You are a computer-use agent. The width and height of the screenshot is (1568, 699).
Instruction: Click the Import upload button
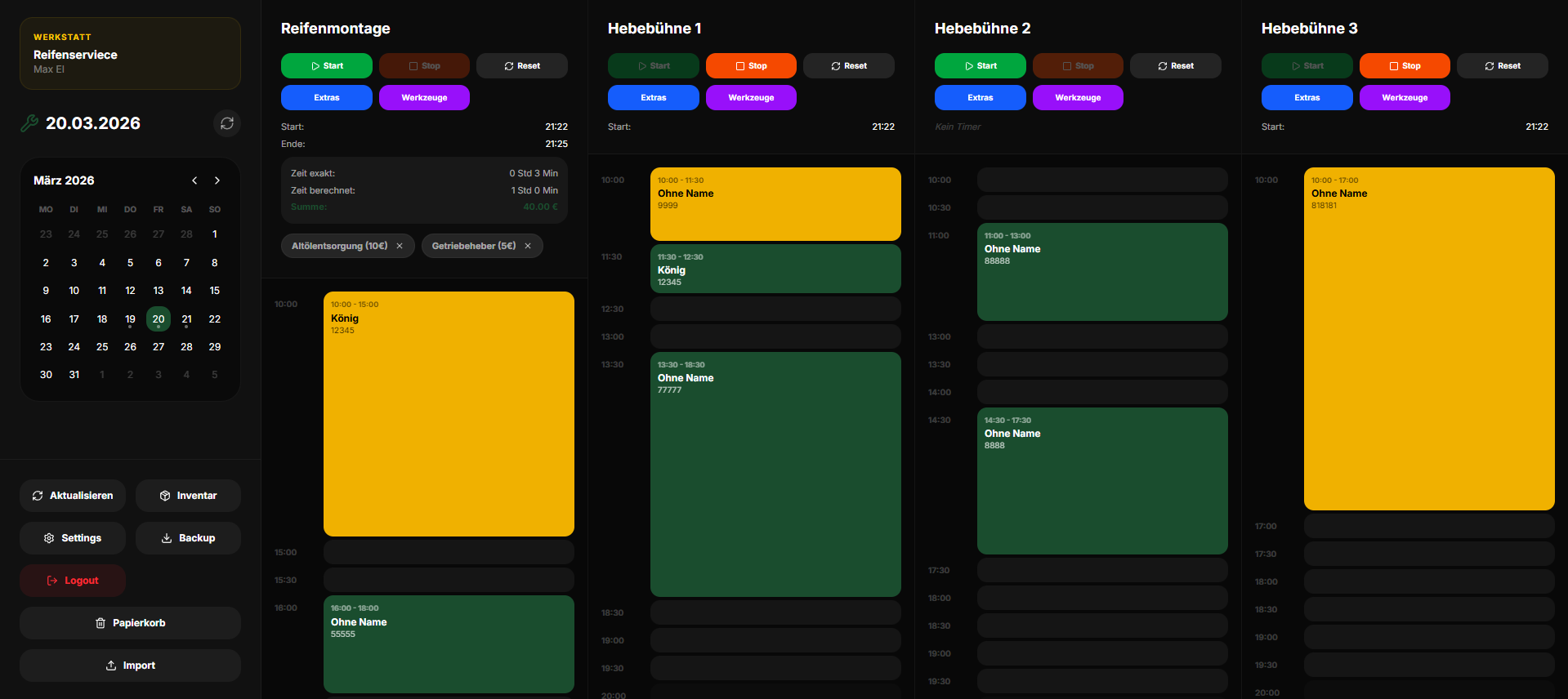point(130,666)
